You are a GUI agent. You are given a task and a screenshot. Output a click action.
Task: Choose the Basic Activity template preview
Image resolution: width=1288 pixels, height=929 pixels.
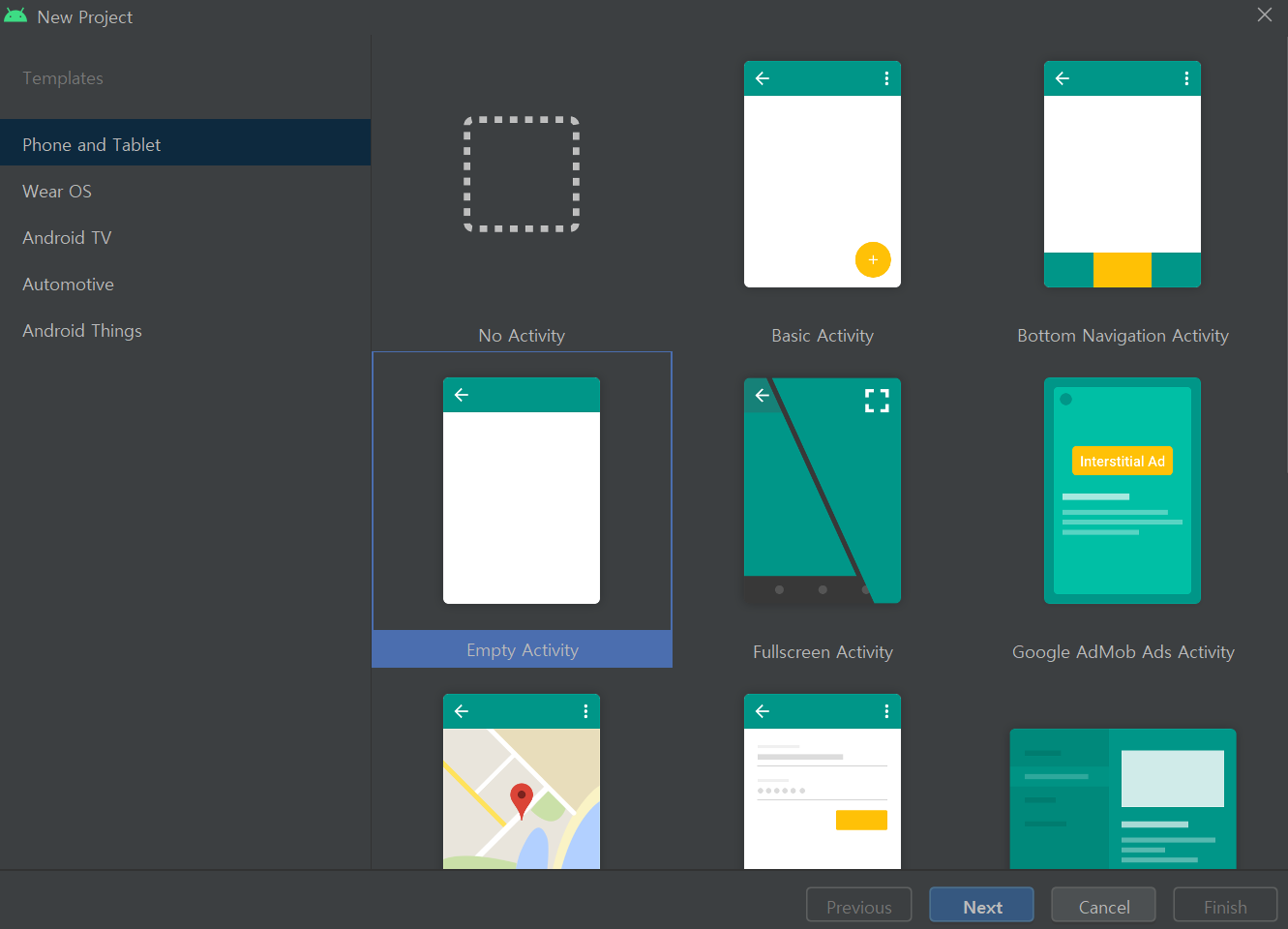coord(823,174)
